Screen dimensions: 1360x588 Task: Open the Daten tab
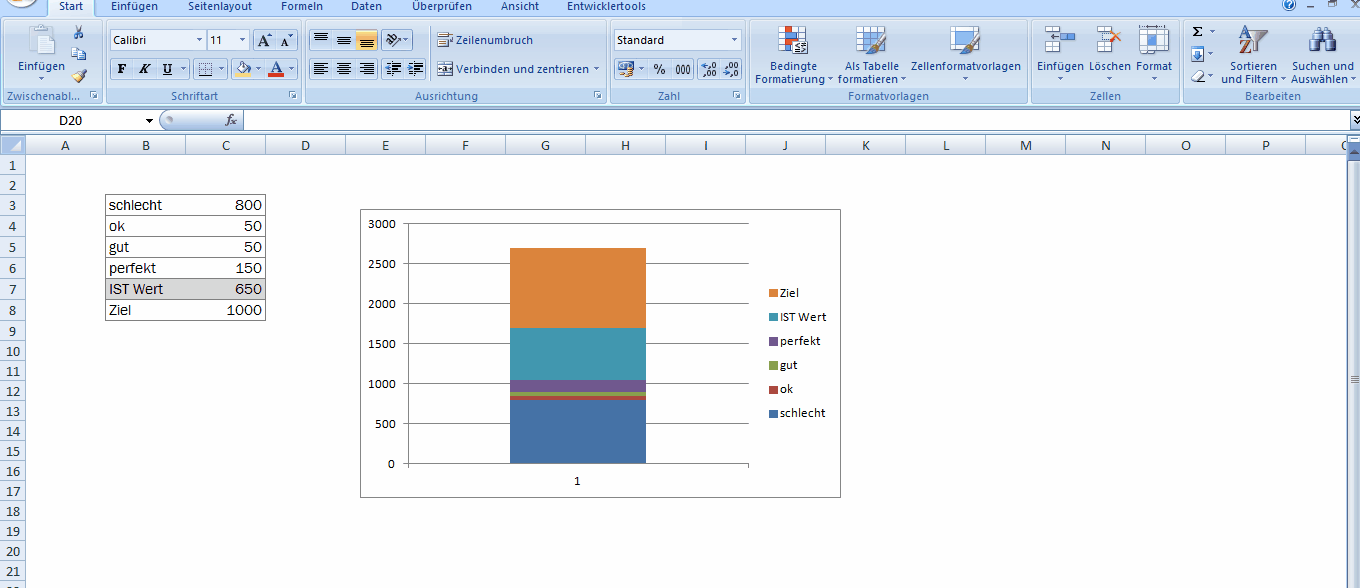366,6
